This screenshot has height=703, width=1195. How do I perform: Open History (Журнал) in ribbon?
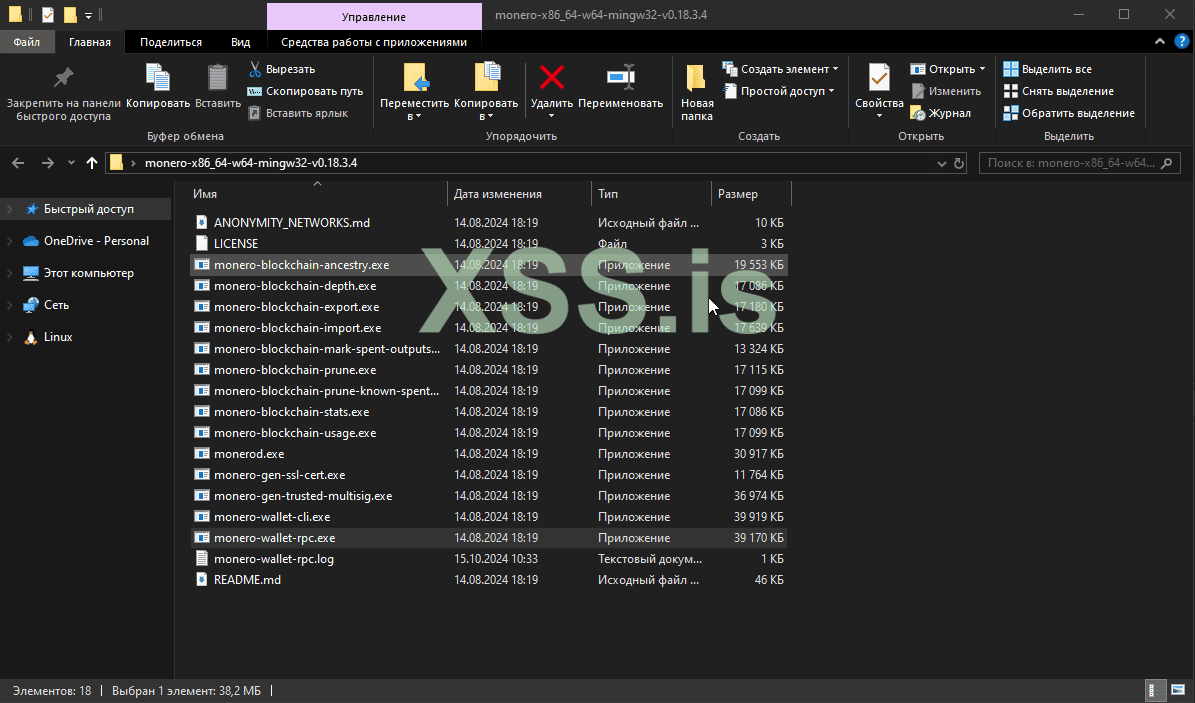940,113
